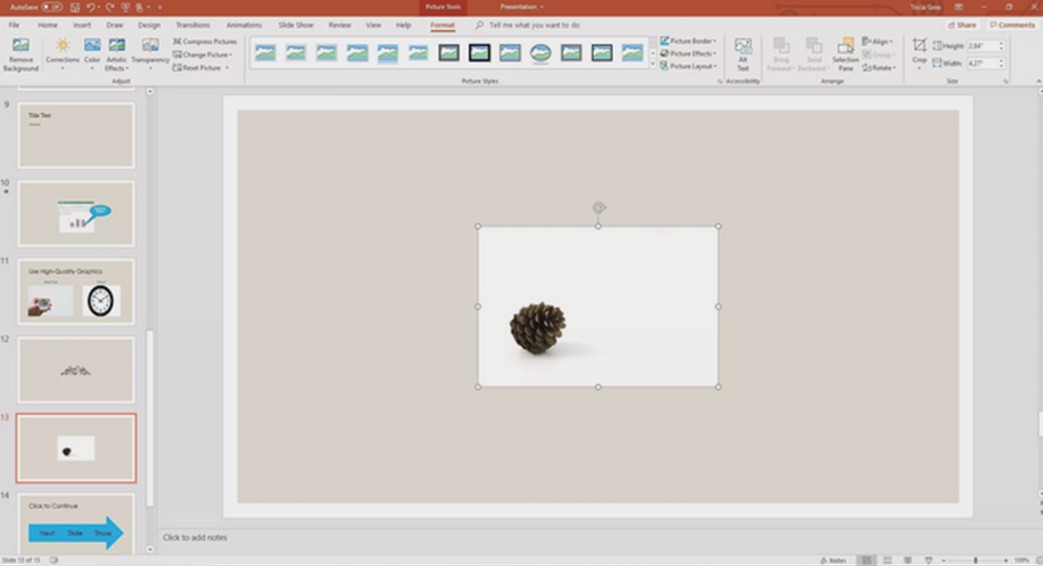The width and height of the screenshot is (1043, 566).
Task: Click the zoom slider in status bar
Action: coord(976,560)
